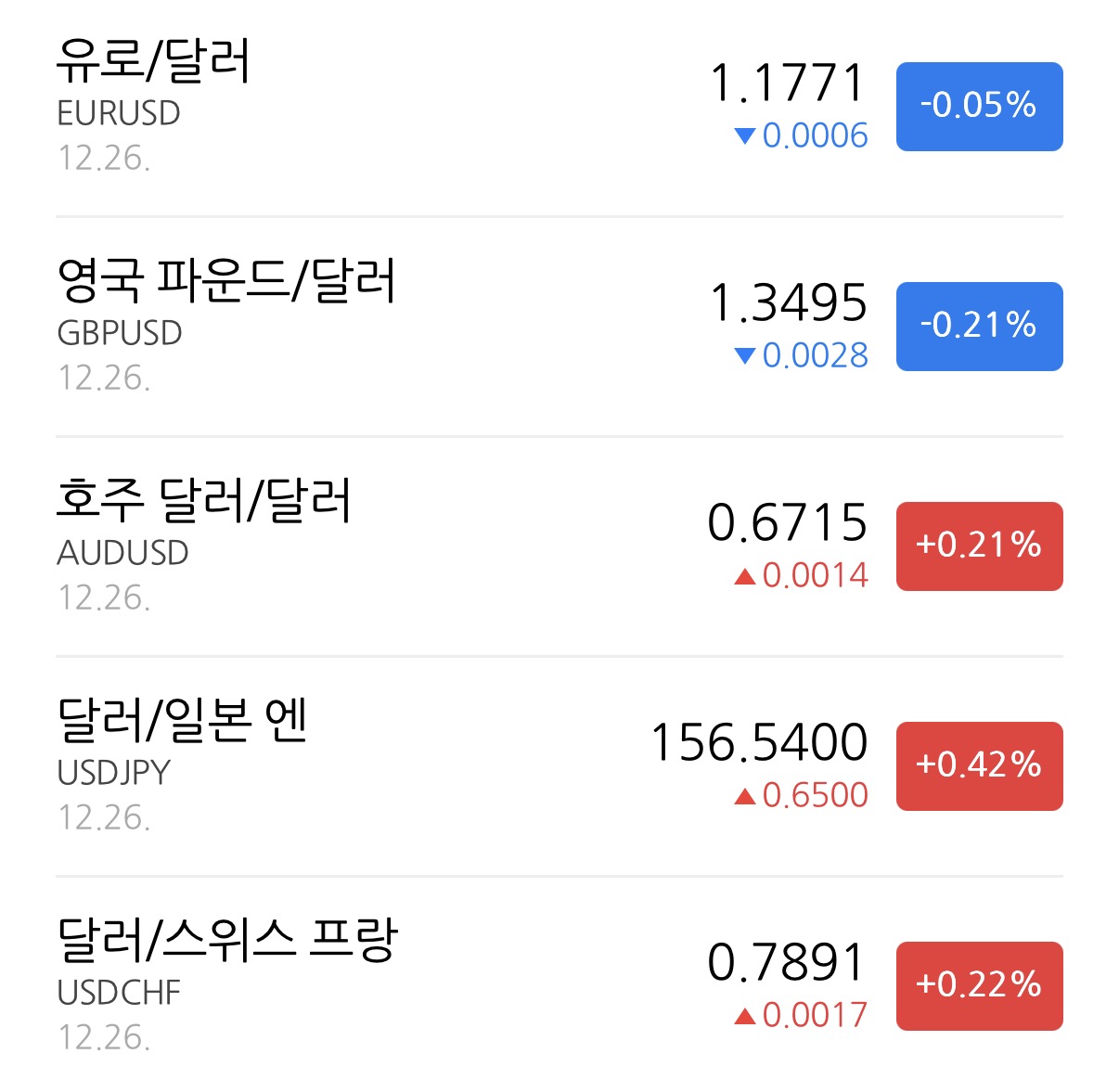Click the blue down arrow beside 0.0006
The height and width of the screenshot is (1092, 1119).
click(744, 136)
